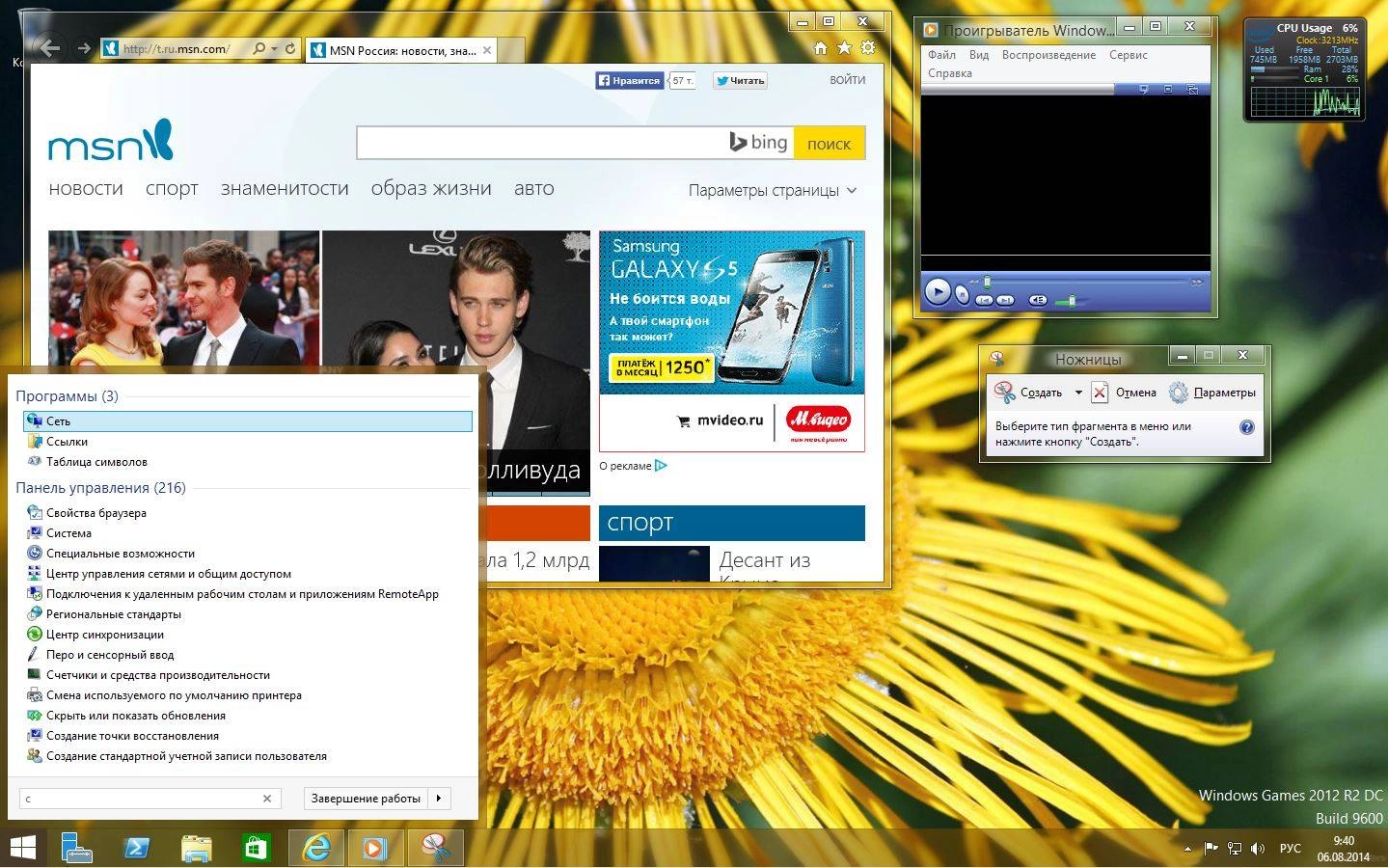This screenshot has height=868, width=1388.
Task: Open Воспроизведение menu
Action: tap(1048, 55)
